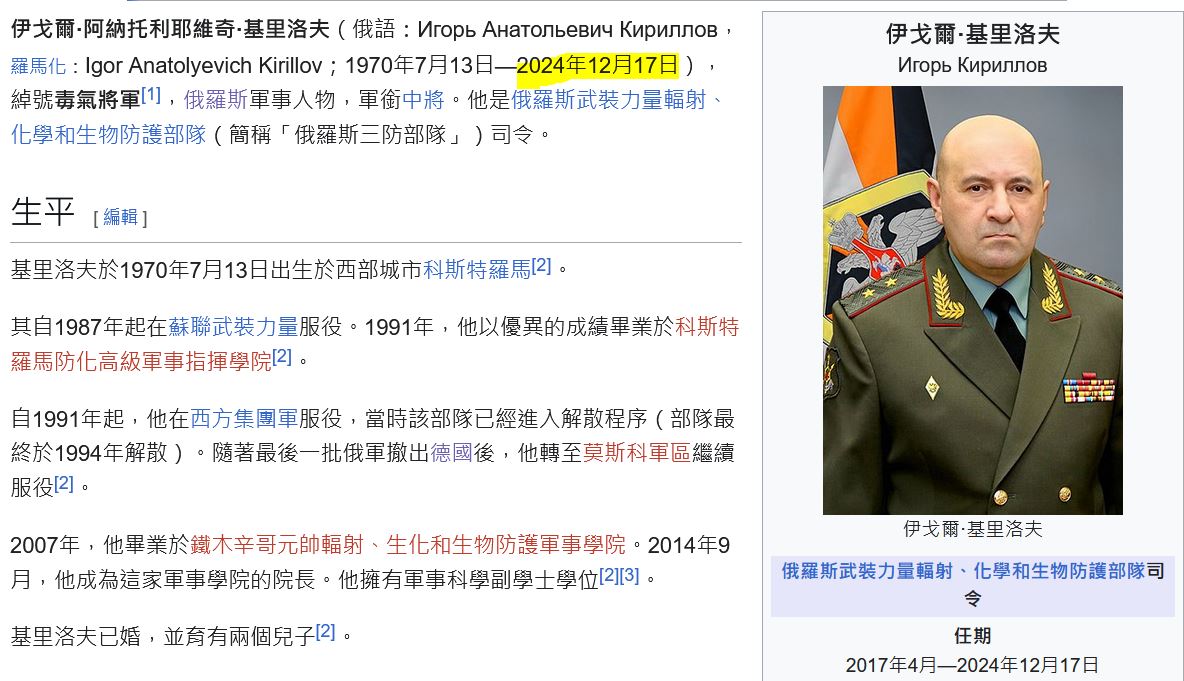Click reference [2] after 科斯特羅馬 birthplace
The image size is (1184, 681).
[541, 266]
